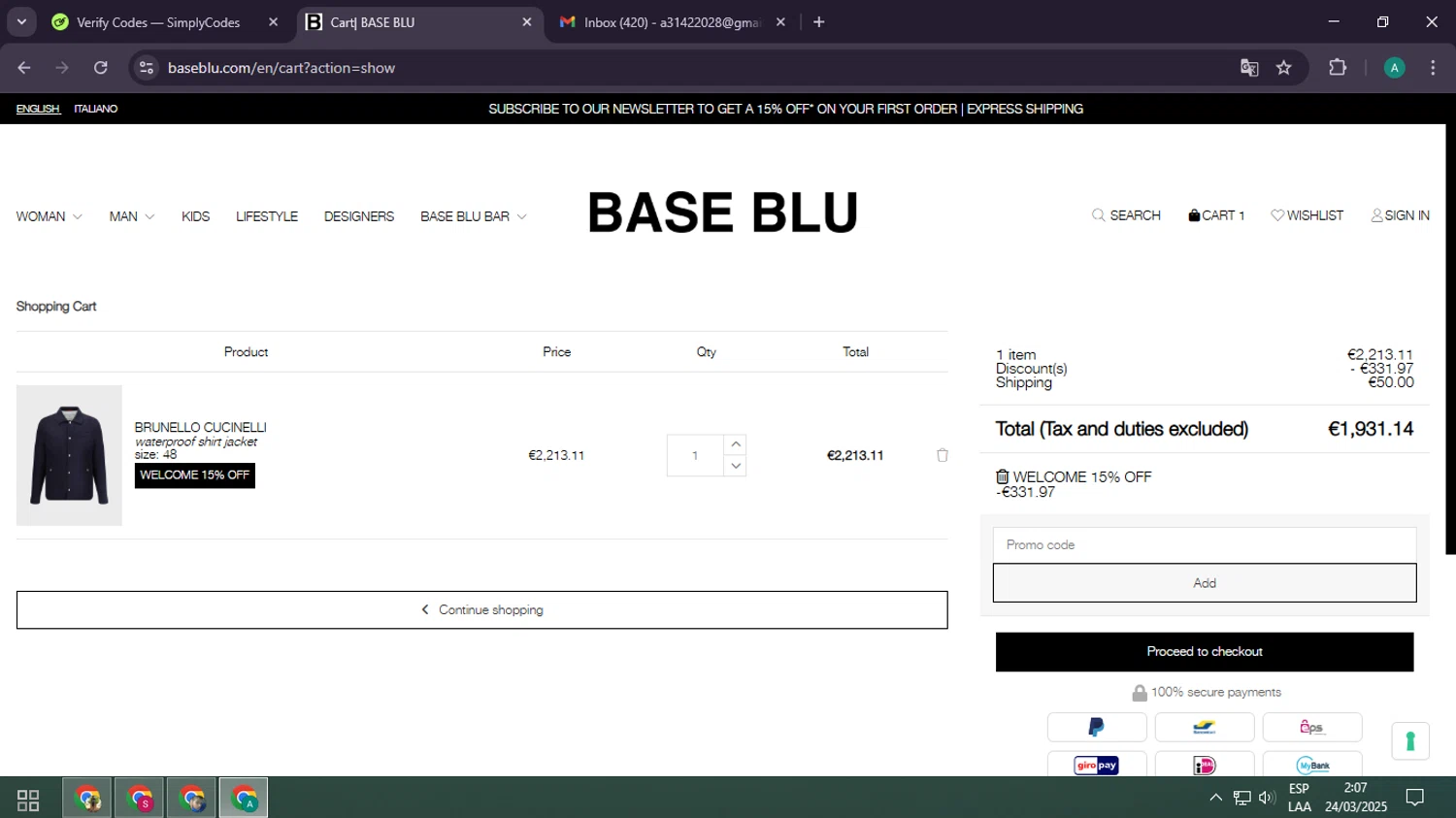Increase quantity with up arrow
The height and width of the screenshot is (818, 1456).
(x=736, y=444)
